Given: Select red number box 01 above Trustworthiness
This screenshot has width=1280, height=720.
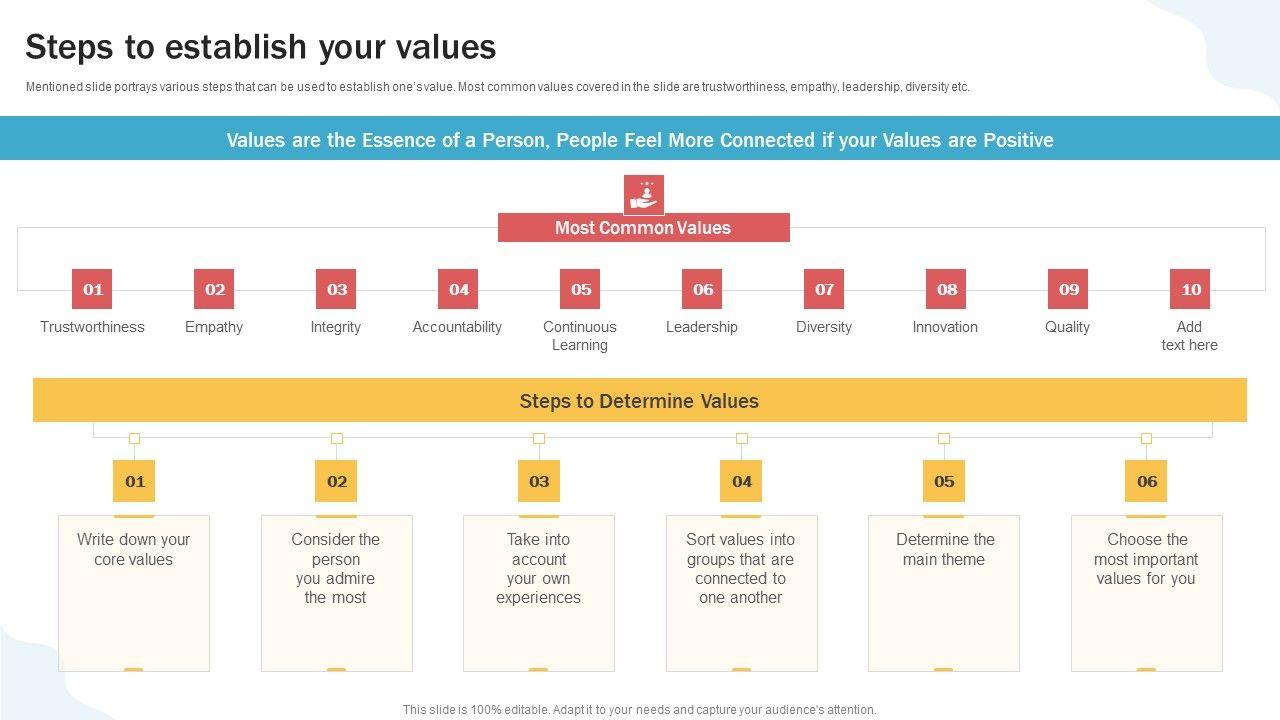Looking at the screenshot, I should point(92,289).
